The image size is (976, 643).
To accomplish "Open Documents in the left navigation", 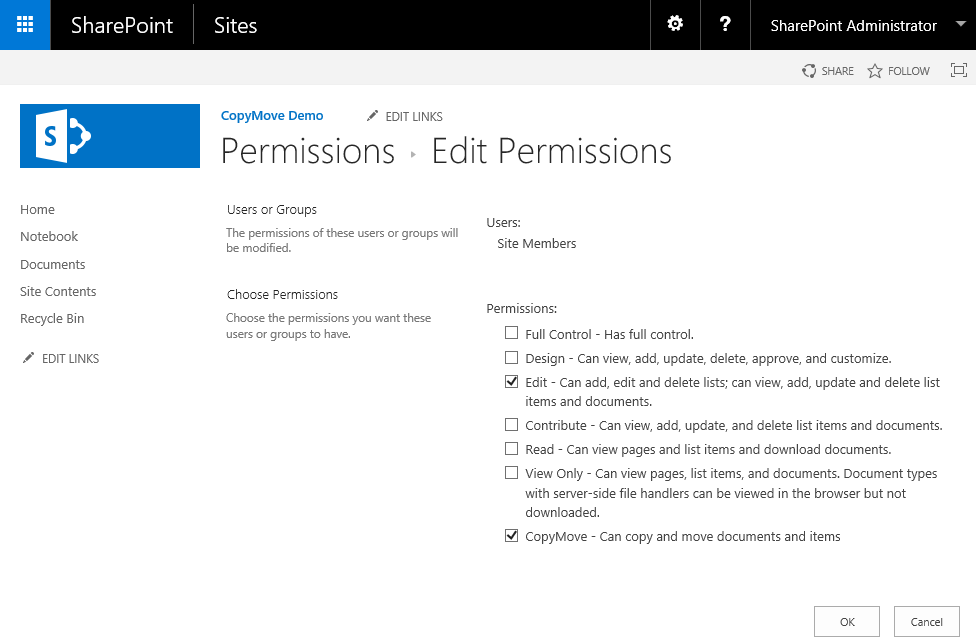I will click(x=53, y=264).
